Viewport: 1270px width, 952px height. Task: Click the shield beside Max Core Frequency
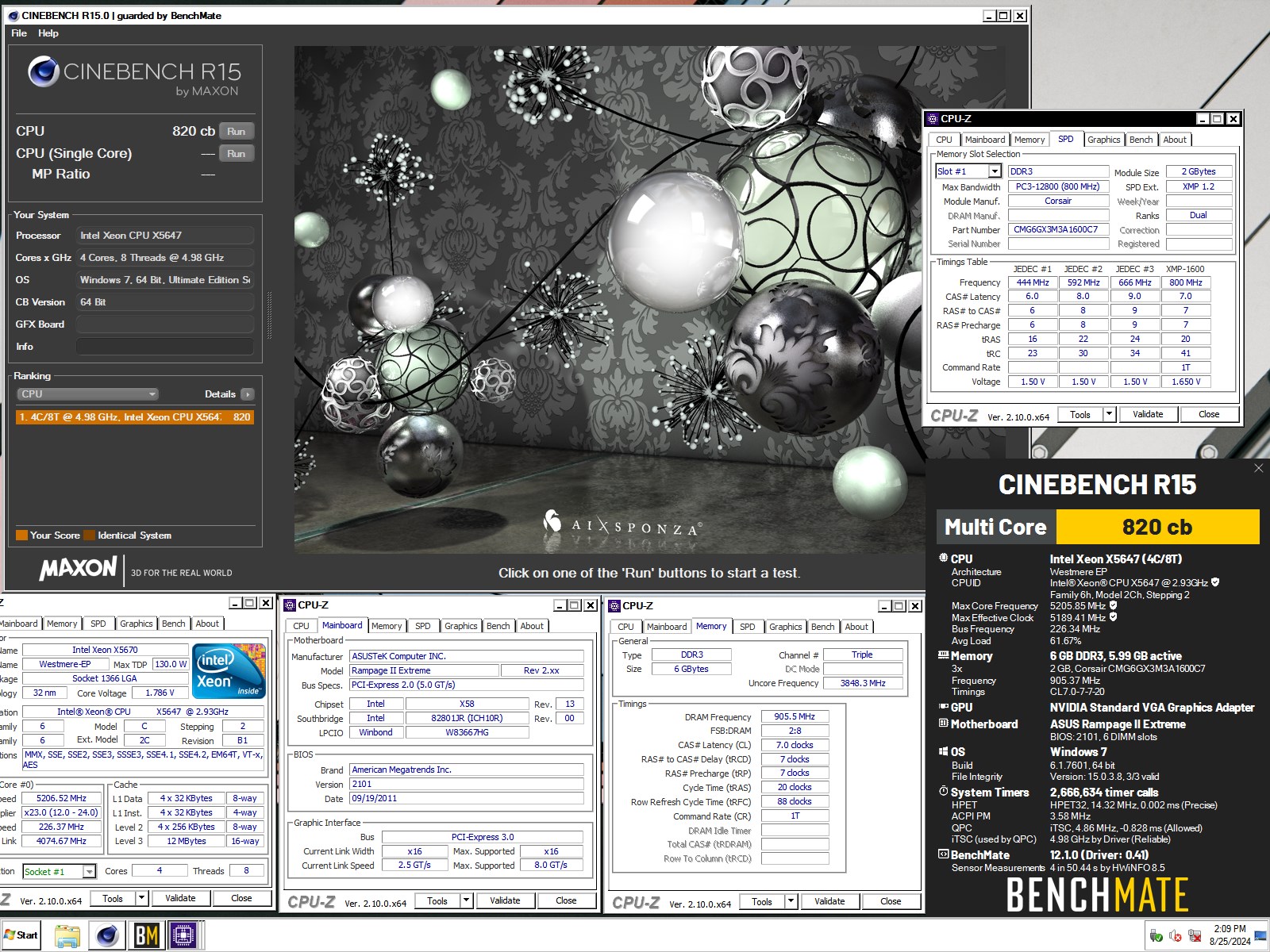[x=1114, y=605]
